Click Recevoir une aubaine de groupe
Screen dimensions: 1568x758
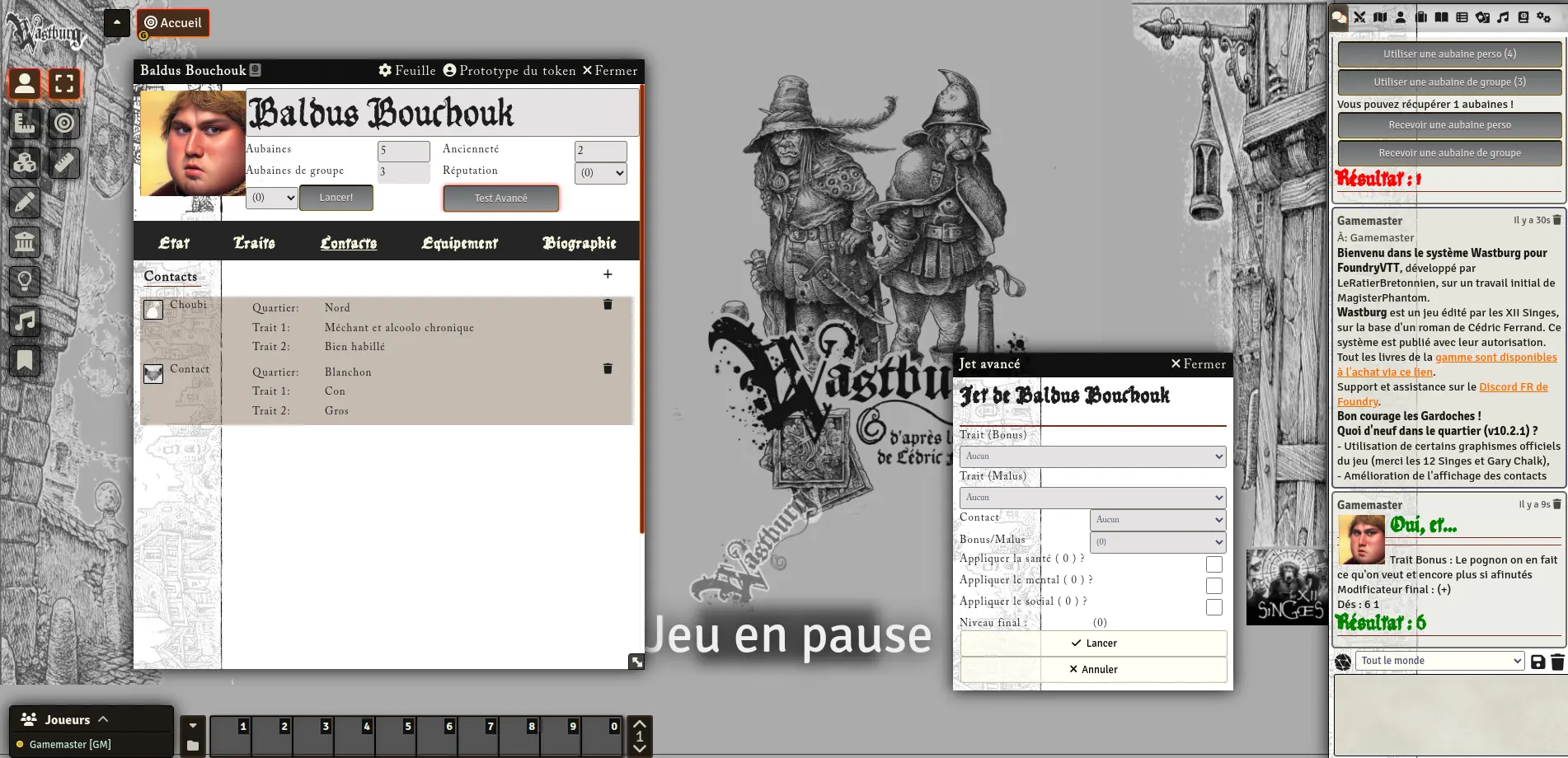click(1449, 153)
